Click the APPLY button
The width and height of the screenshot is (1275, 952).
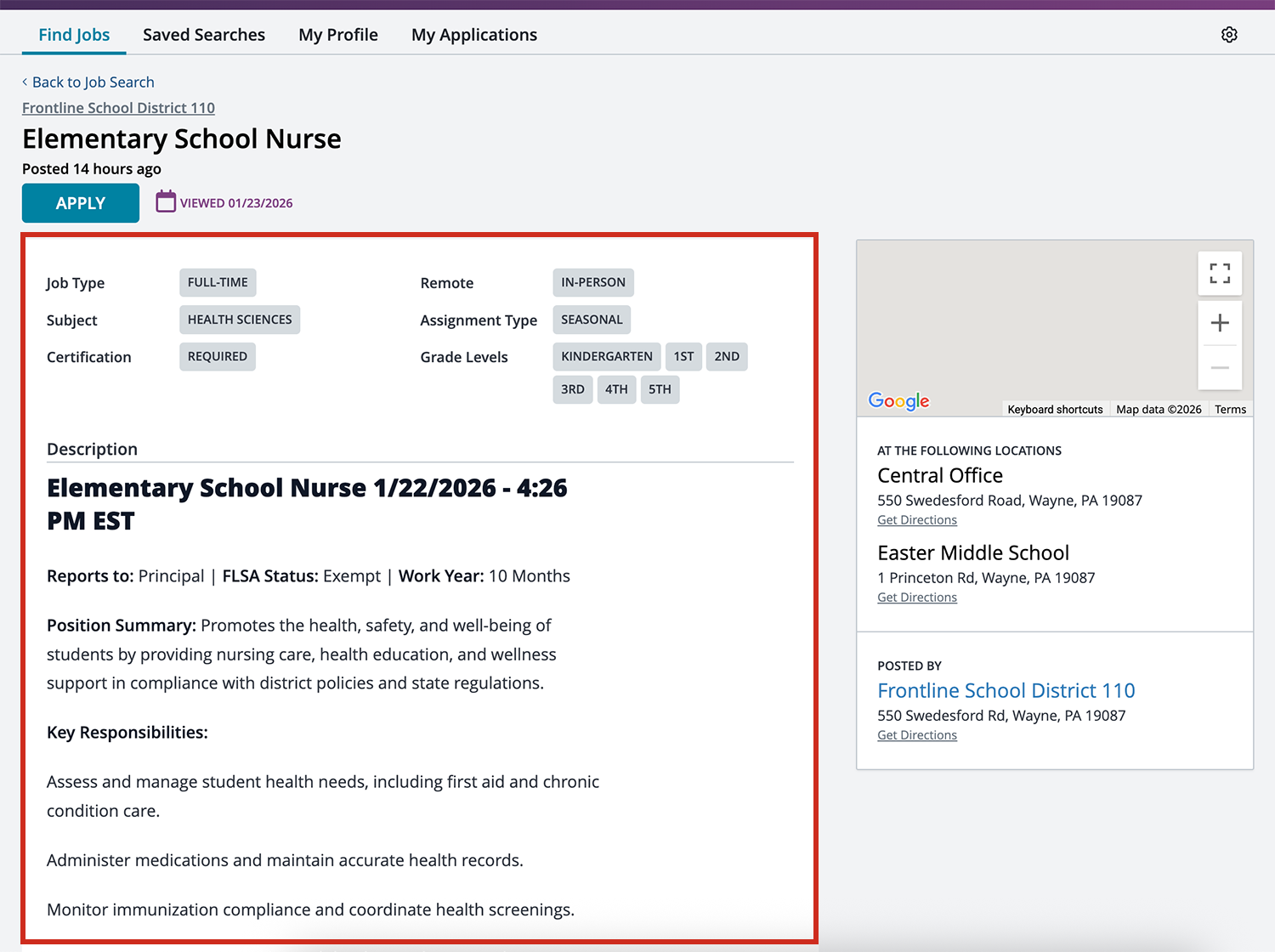(x=80, y=202)
